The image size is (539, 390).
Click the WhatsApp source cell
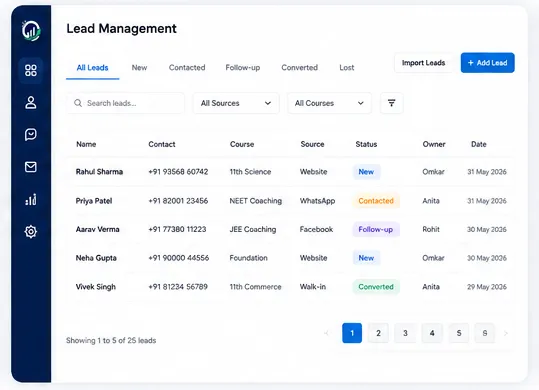(317, 201)
